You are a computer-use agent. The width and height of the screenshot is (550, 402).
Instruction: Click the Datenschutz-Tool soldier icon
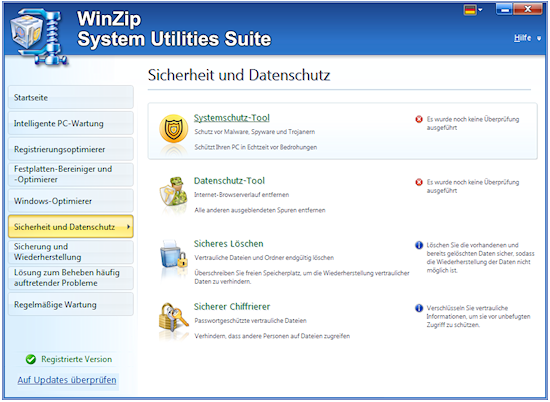[x=173, y=192]
